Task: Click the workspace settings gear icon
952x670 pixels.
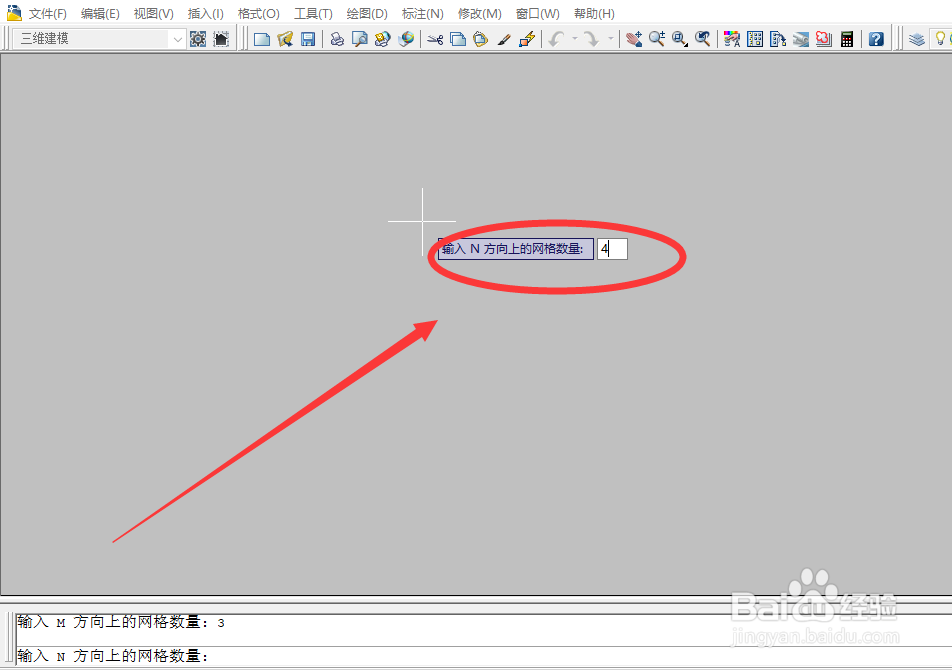Action: click(x=198, y=39)
